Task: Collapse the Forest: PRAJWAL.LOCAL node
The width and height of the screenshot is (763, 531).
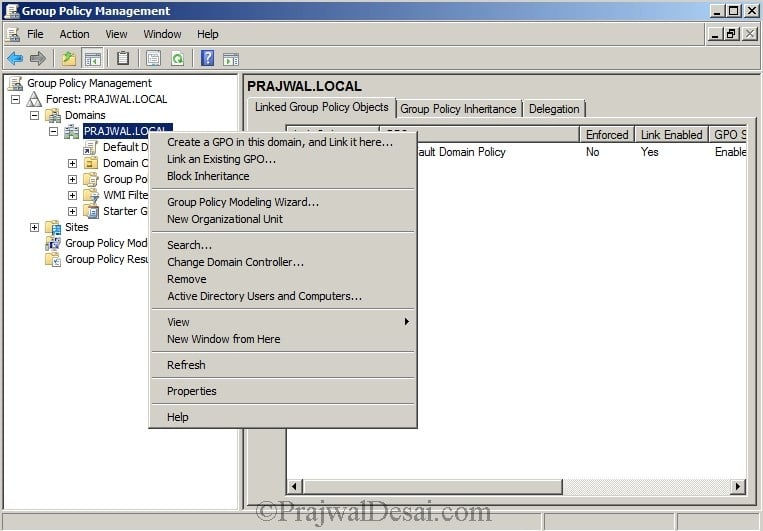Action: 16,99
